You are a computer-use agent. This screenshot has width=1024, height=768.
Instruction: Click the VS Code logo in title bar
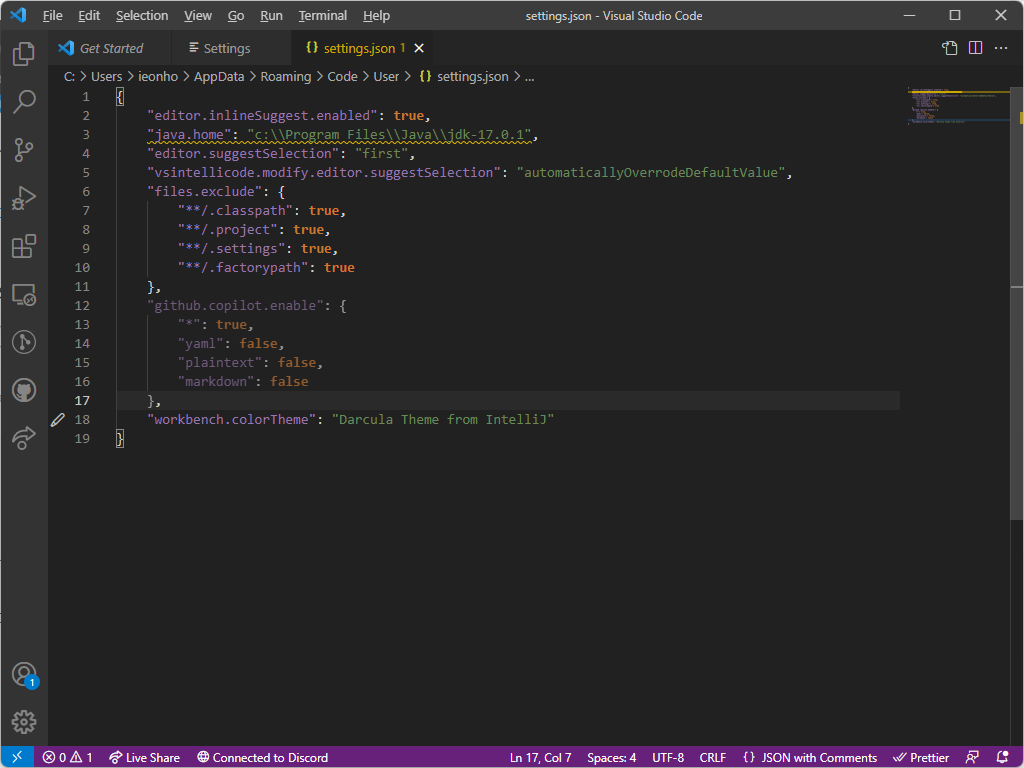coord(18,15)
